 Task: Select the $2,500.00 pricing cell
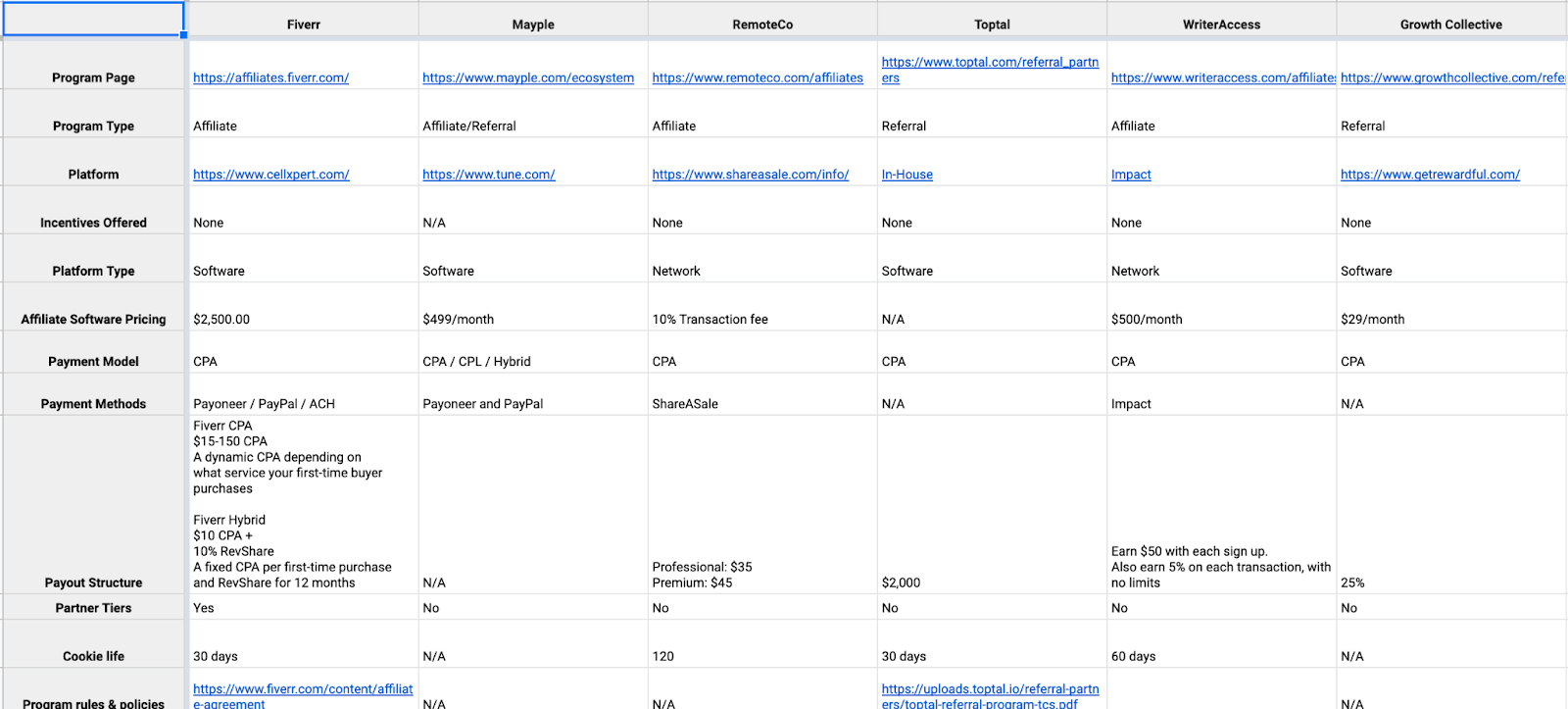click(221, 320)
